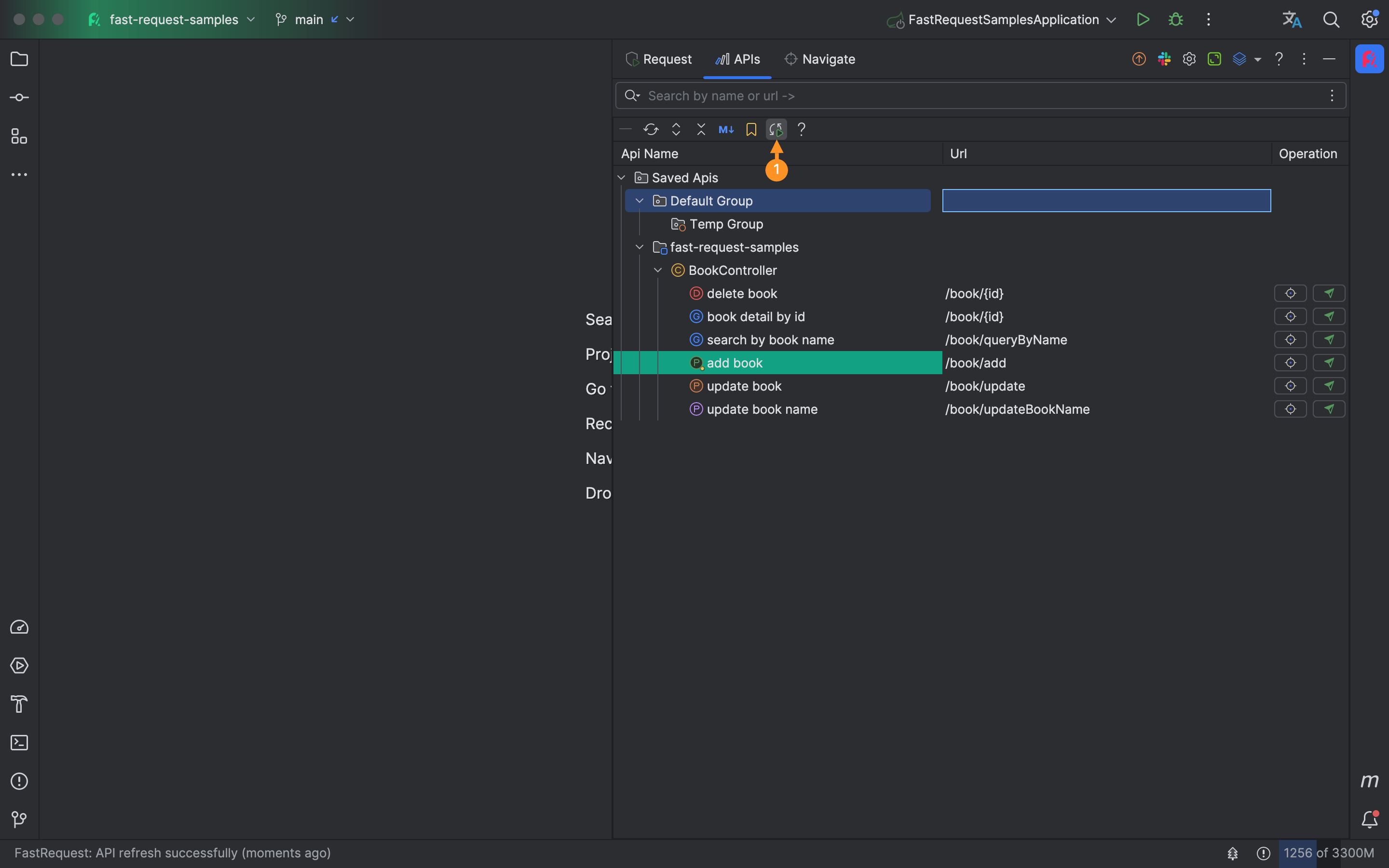The image size is (1389, 868).
Task: Open Terminal from left sidebar
Action: click(x=19, y=743)
